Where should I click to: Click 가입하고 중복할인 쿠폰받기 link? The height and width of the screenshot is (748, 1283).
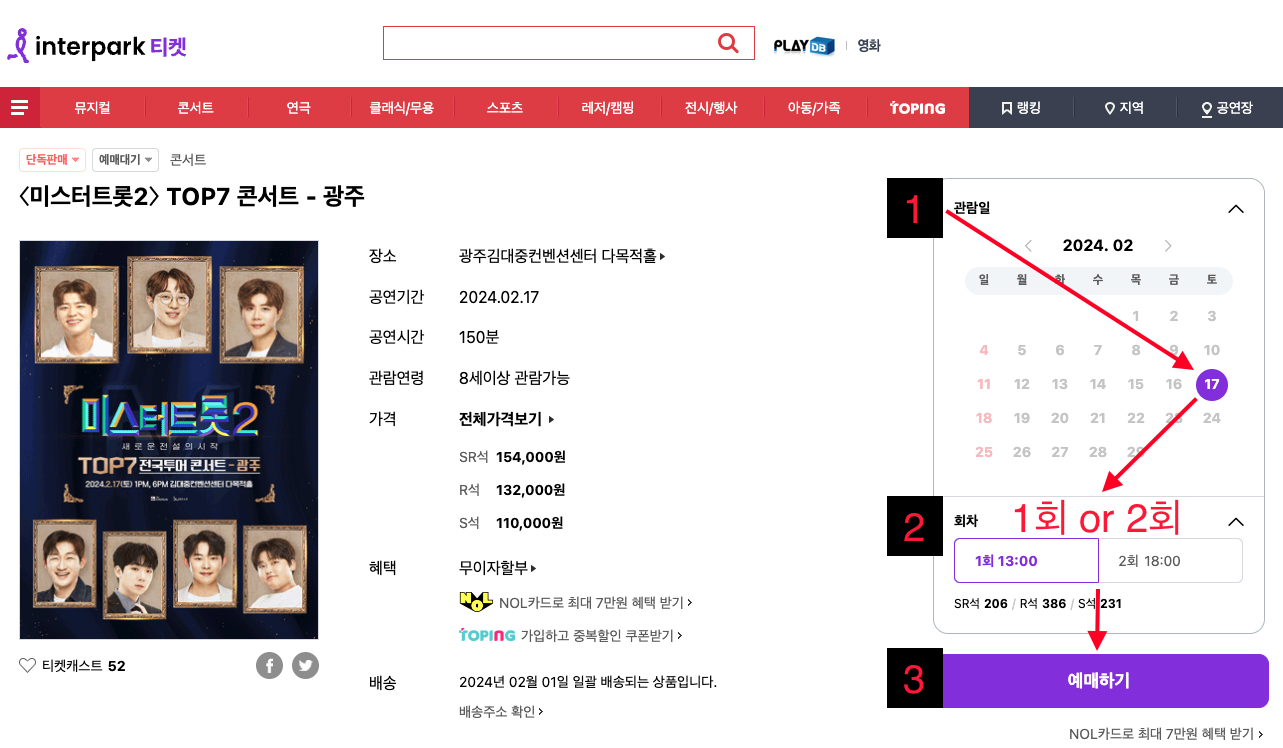click(x=602, y=635)
